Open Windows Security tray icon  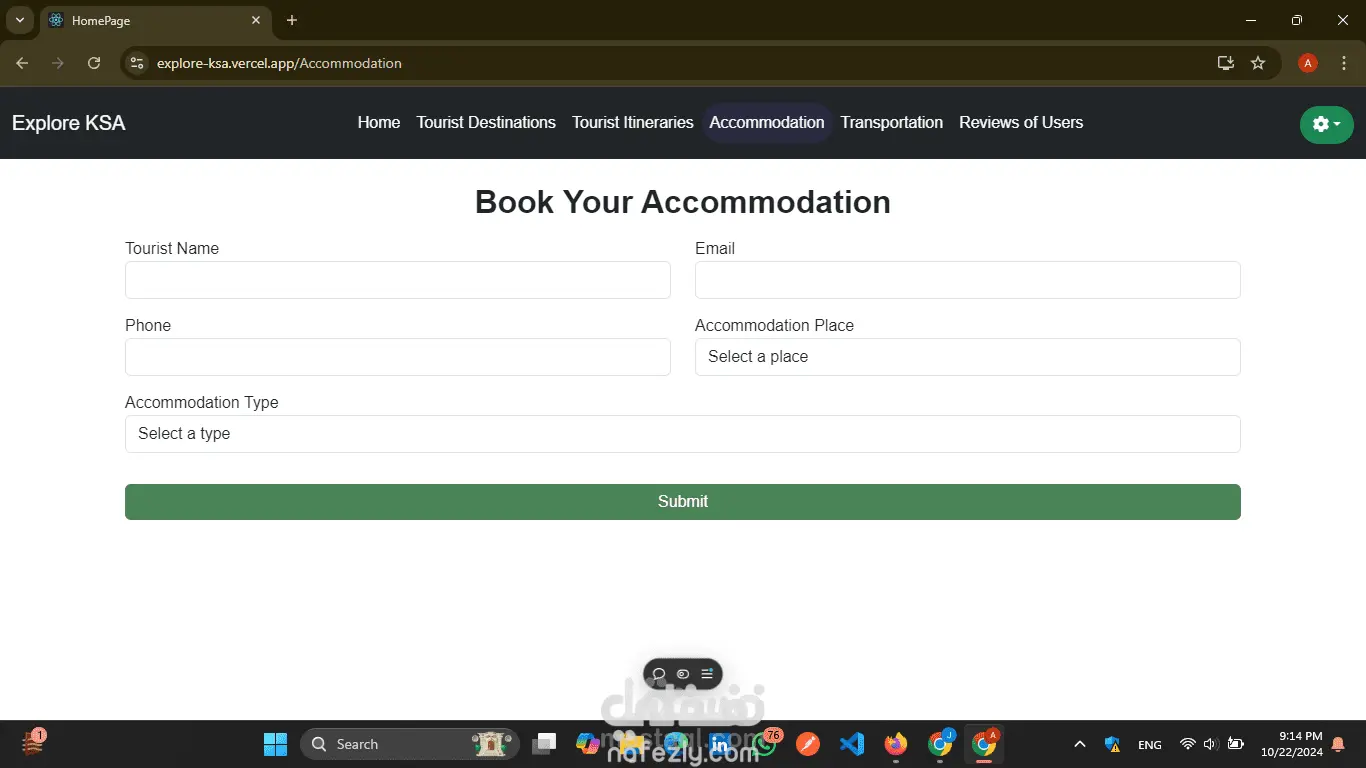click(1113, 744)
